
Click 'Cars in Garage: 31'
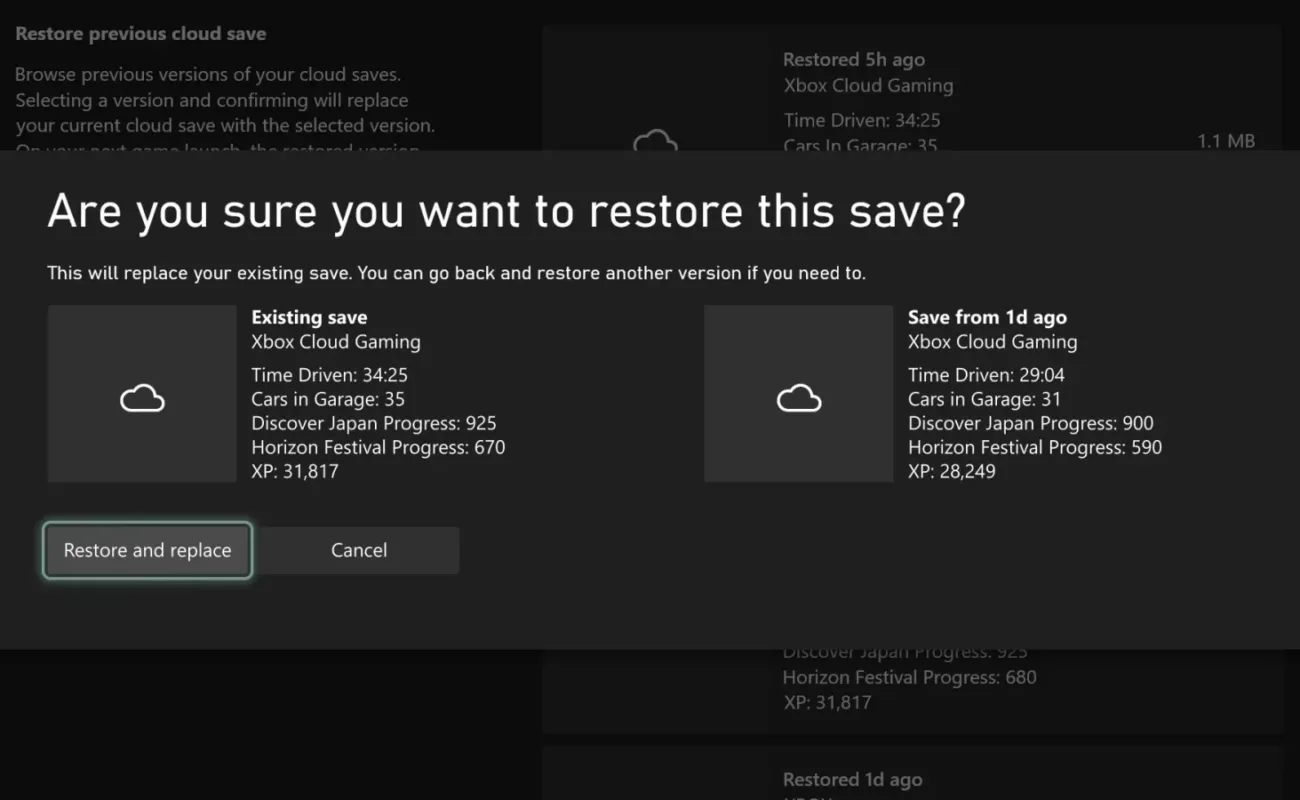(984, 399)
